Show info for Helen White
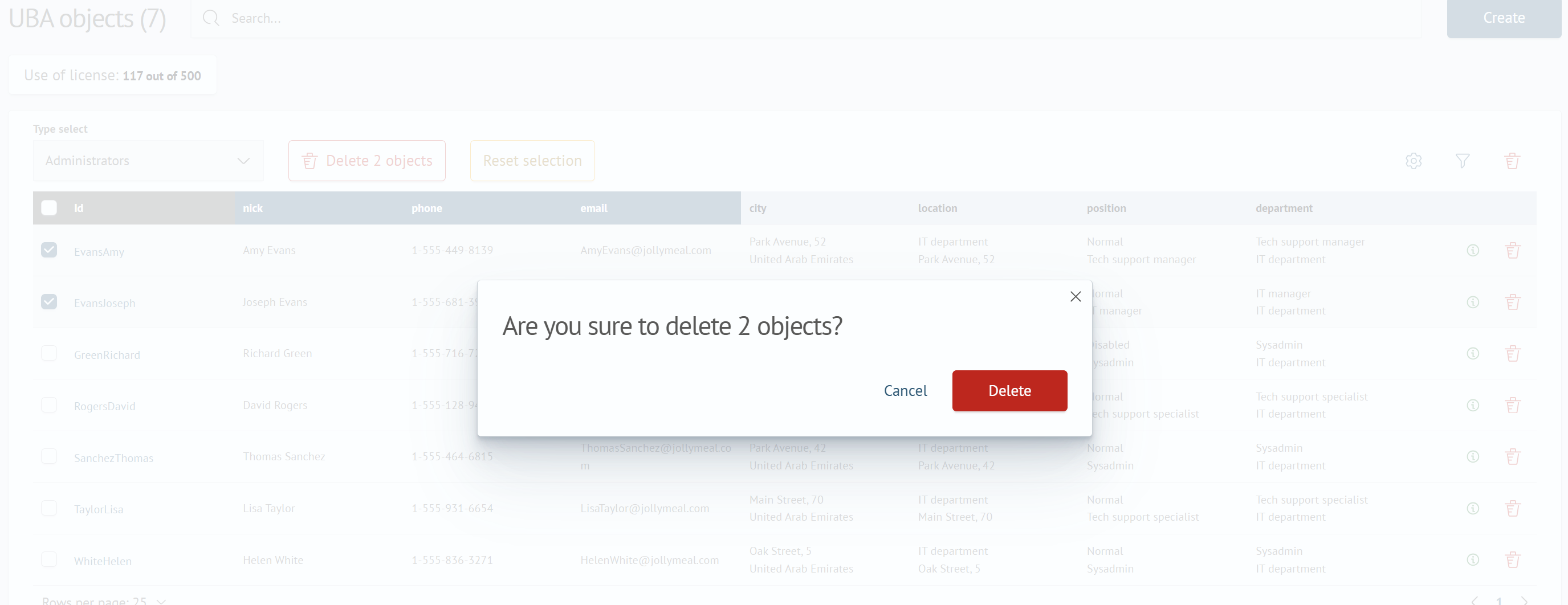The height and width of the screenshot is (605, 1568). click(1473, 560)
